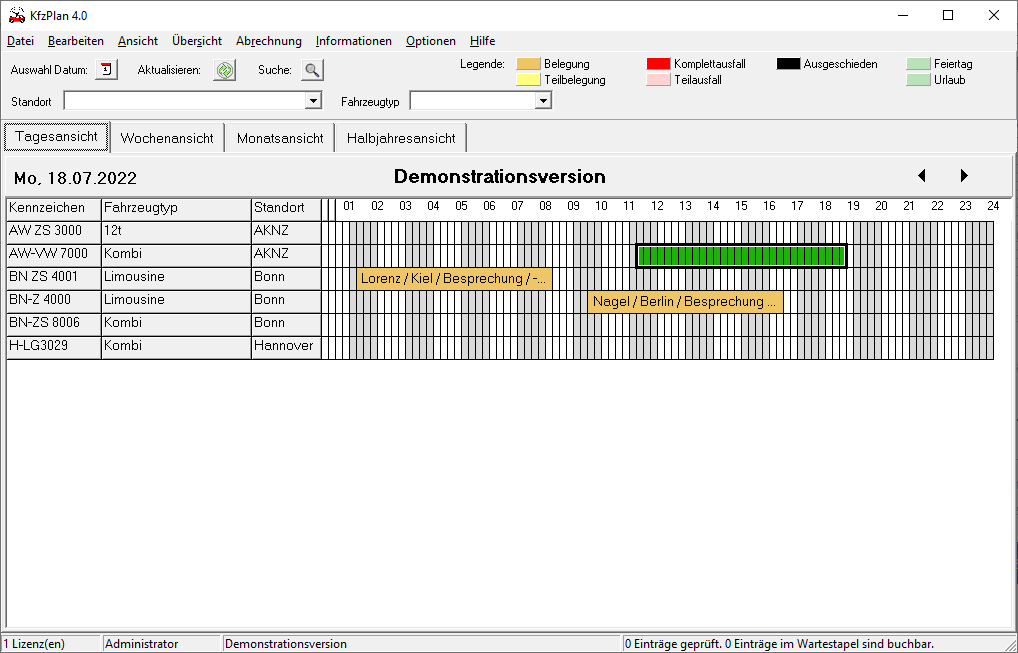This screenshot has height=653, width=1018.
Task: Click the Suche magnifier icon
Action: tap(313, 70)
